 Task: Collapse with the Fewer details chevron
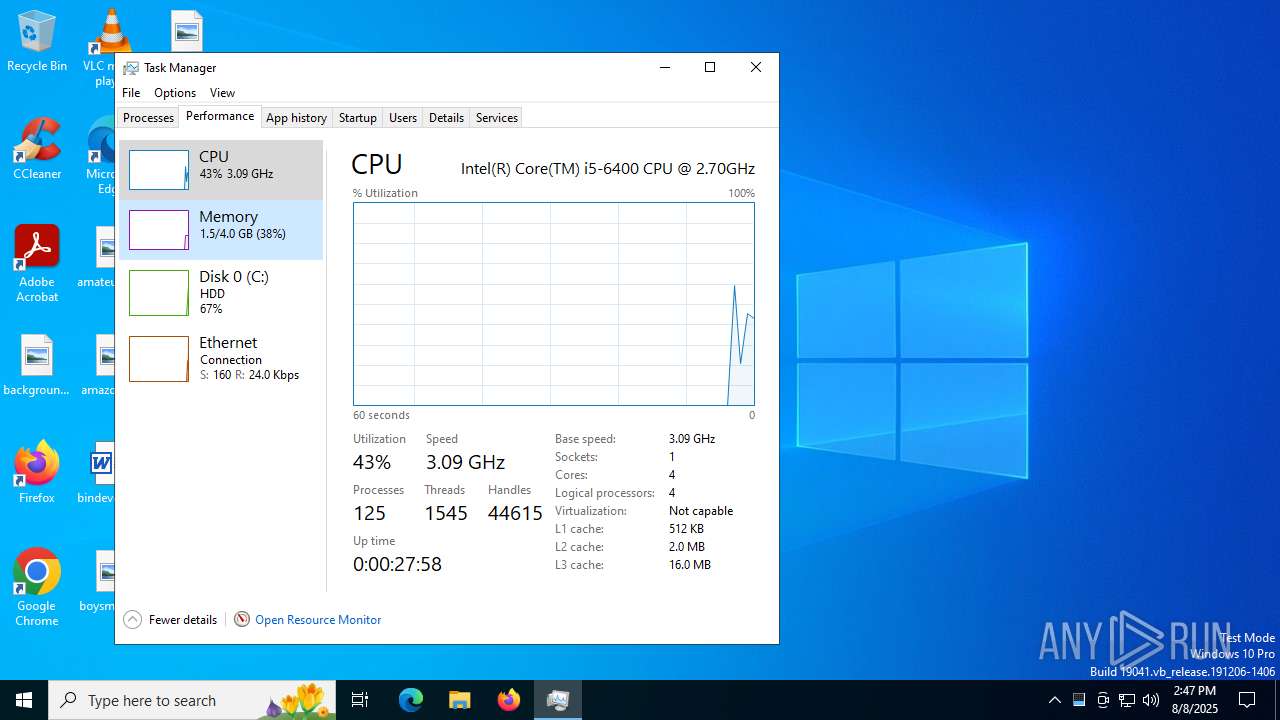pos(133,620)
